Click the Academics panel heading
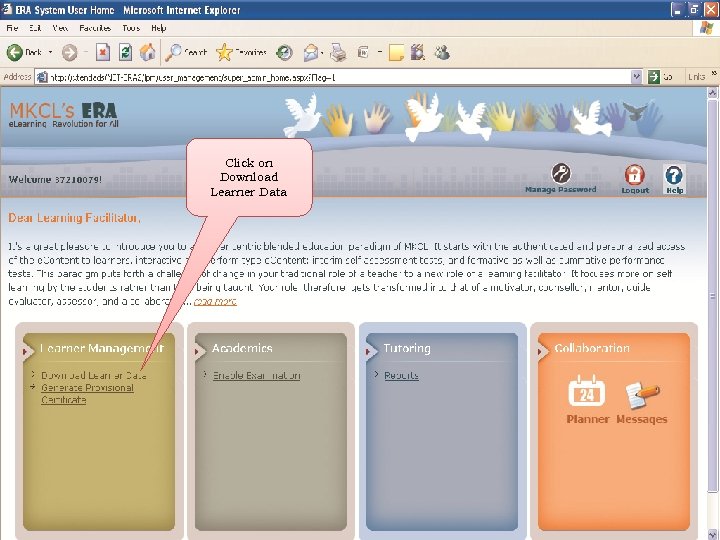The image size is (720, 540). coord(242,348)
